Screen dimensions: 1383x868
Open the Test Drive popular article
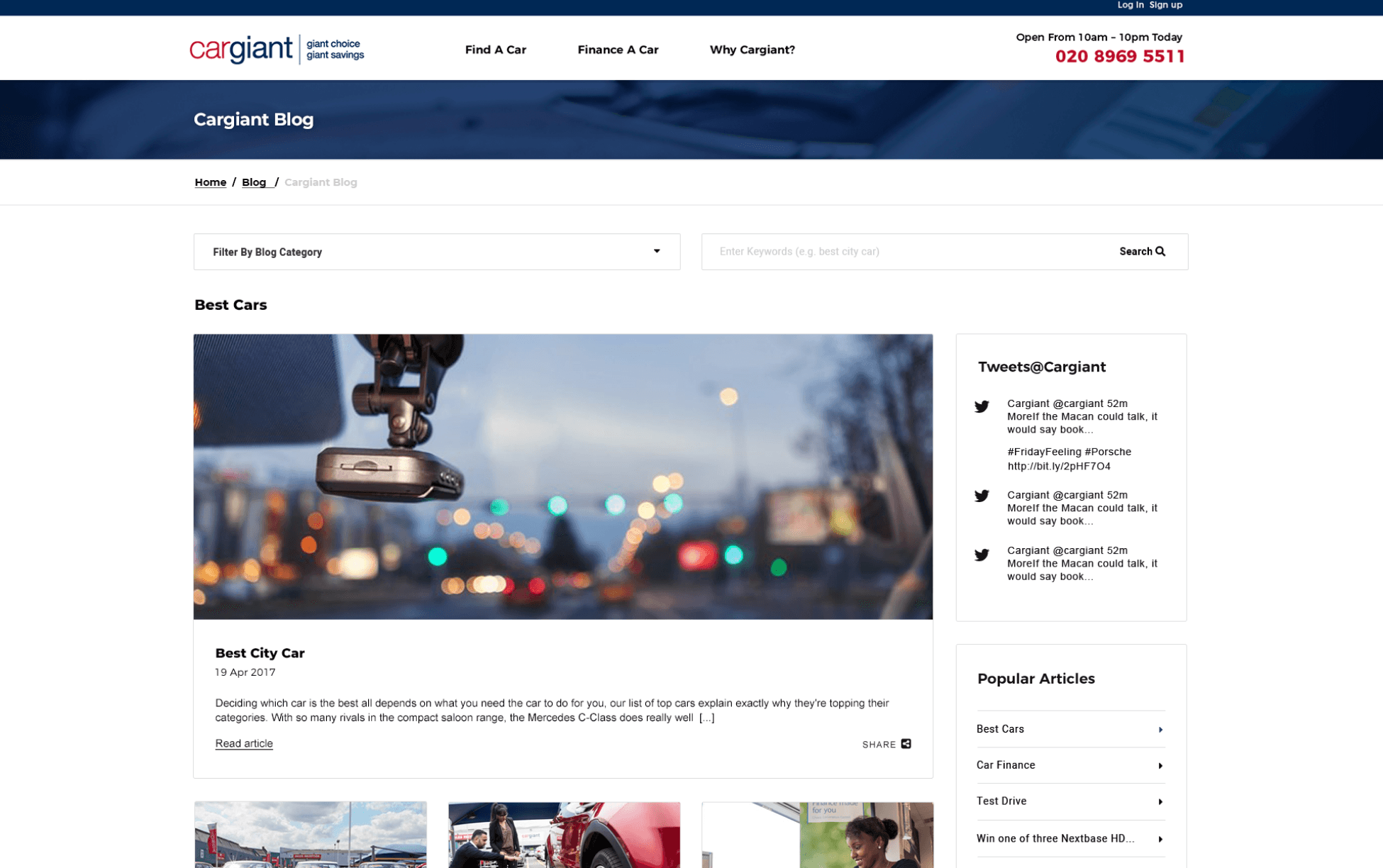click(1070, 801)
